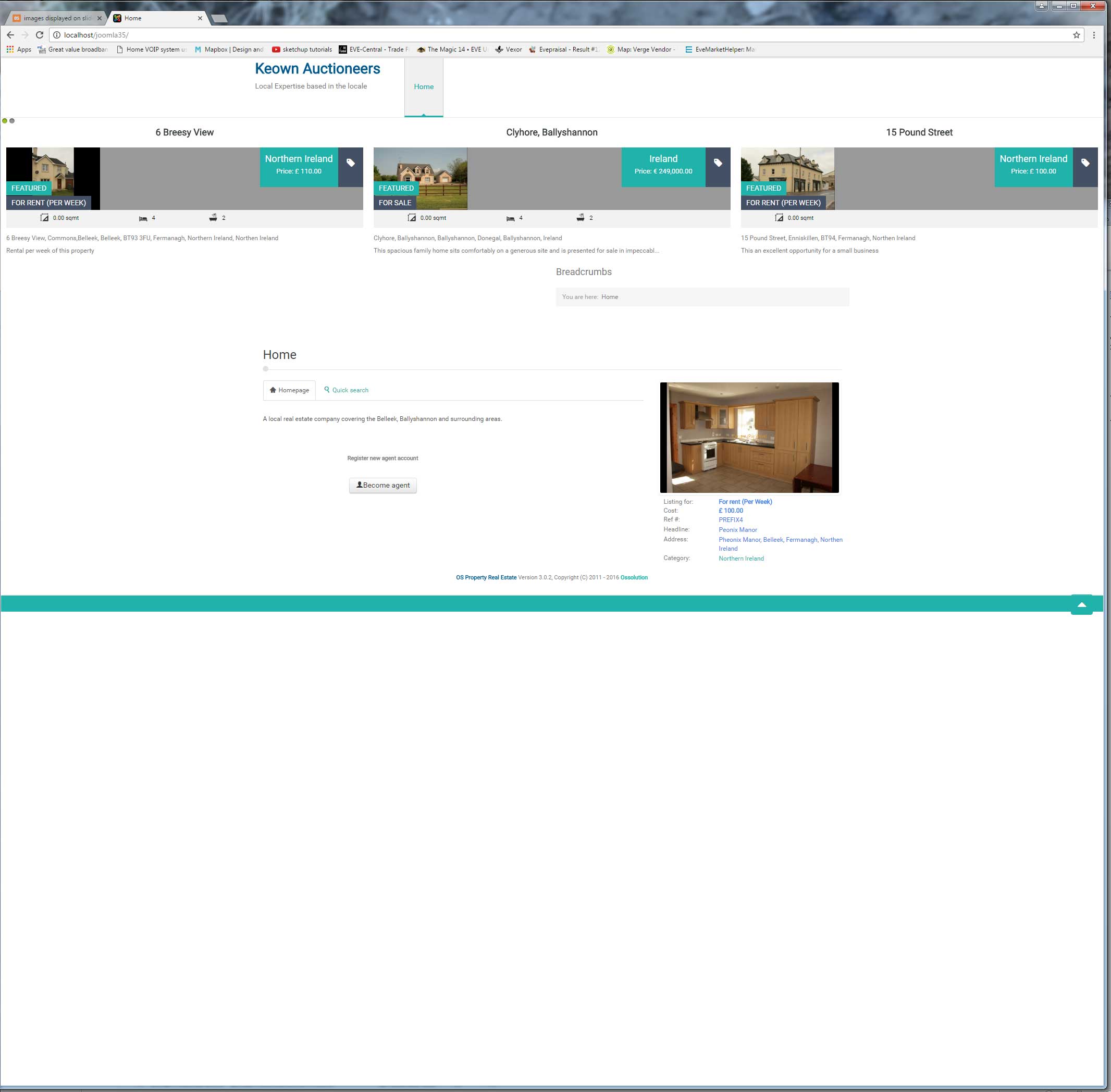This screenshot has width=1111, height=1092.
Task: Click the bath icon under 6 Breesy View
Action: (213, 217)
